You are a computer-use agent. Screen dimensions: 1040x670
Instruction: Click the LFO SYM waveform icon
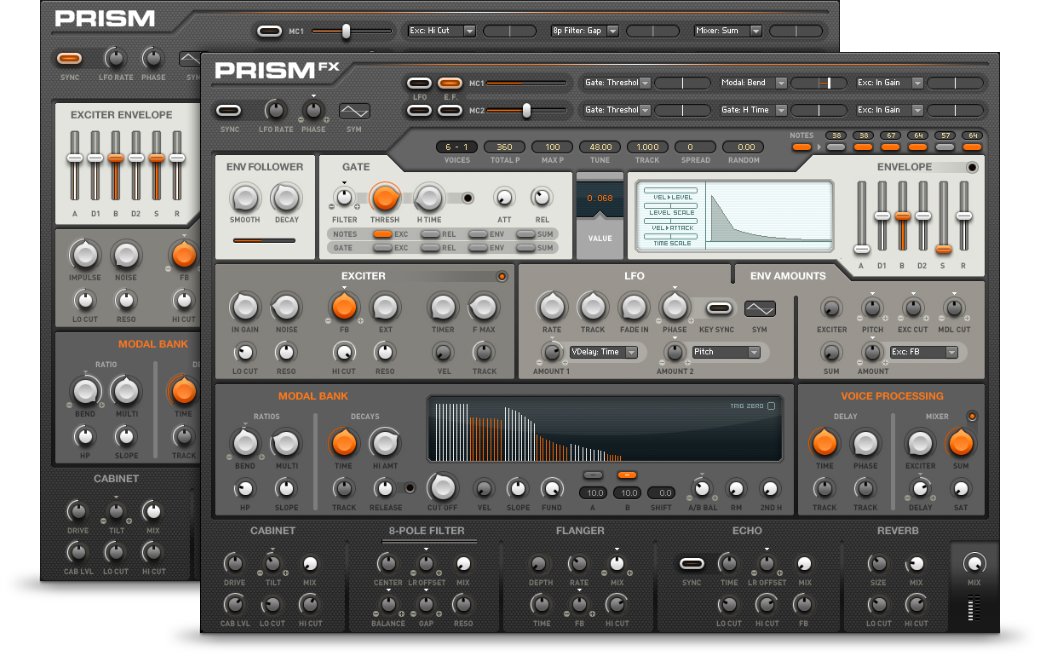759,308
